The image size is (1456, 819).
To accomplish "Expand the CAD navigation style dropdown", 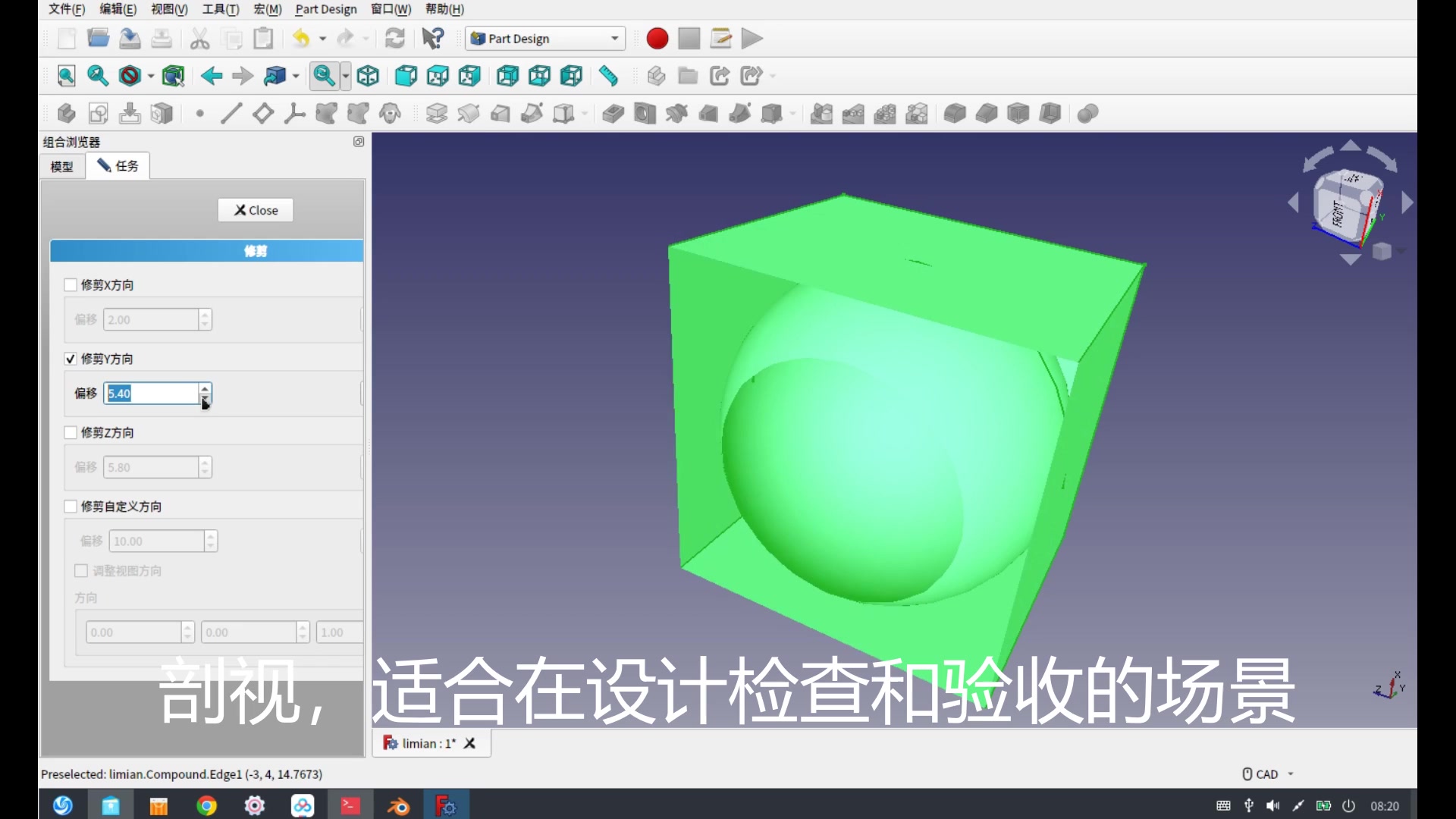I will click(1290, 774).
